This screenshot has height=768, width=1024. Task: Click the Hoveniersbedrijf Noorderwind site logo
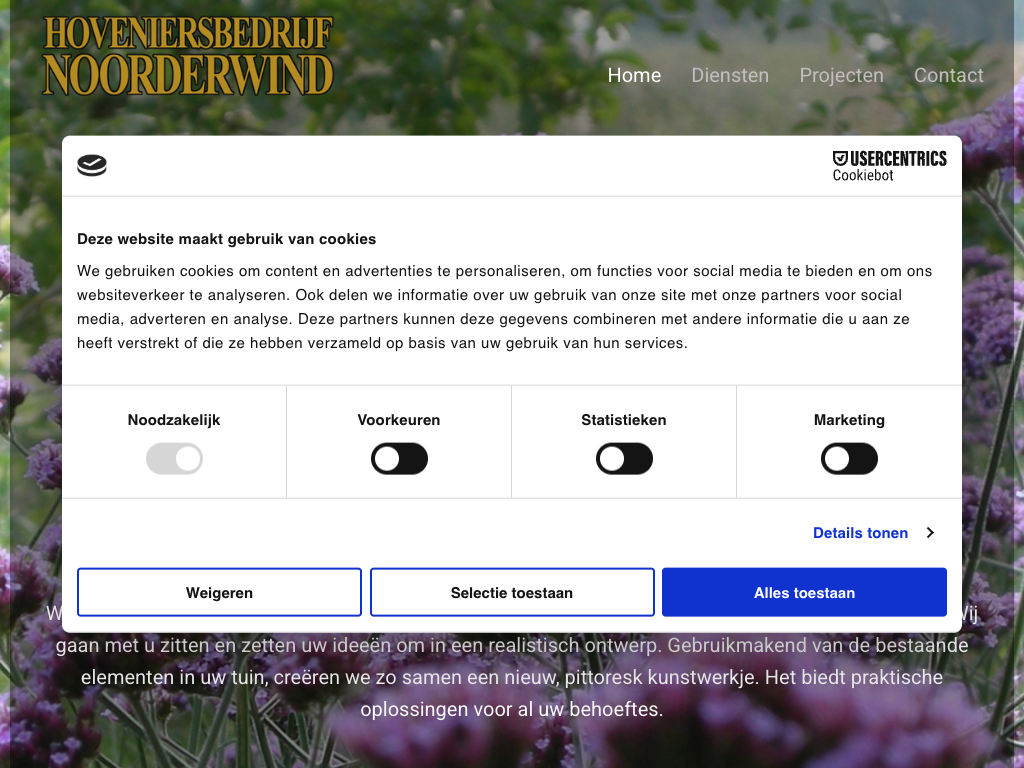click(188, 57)
